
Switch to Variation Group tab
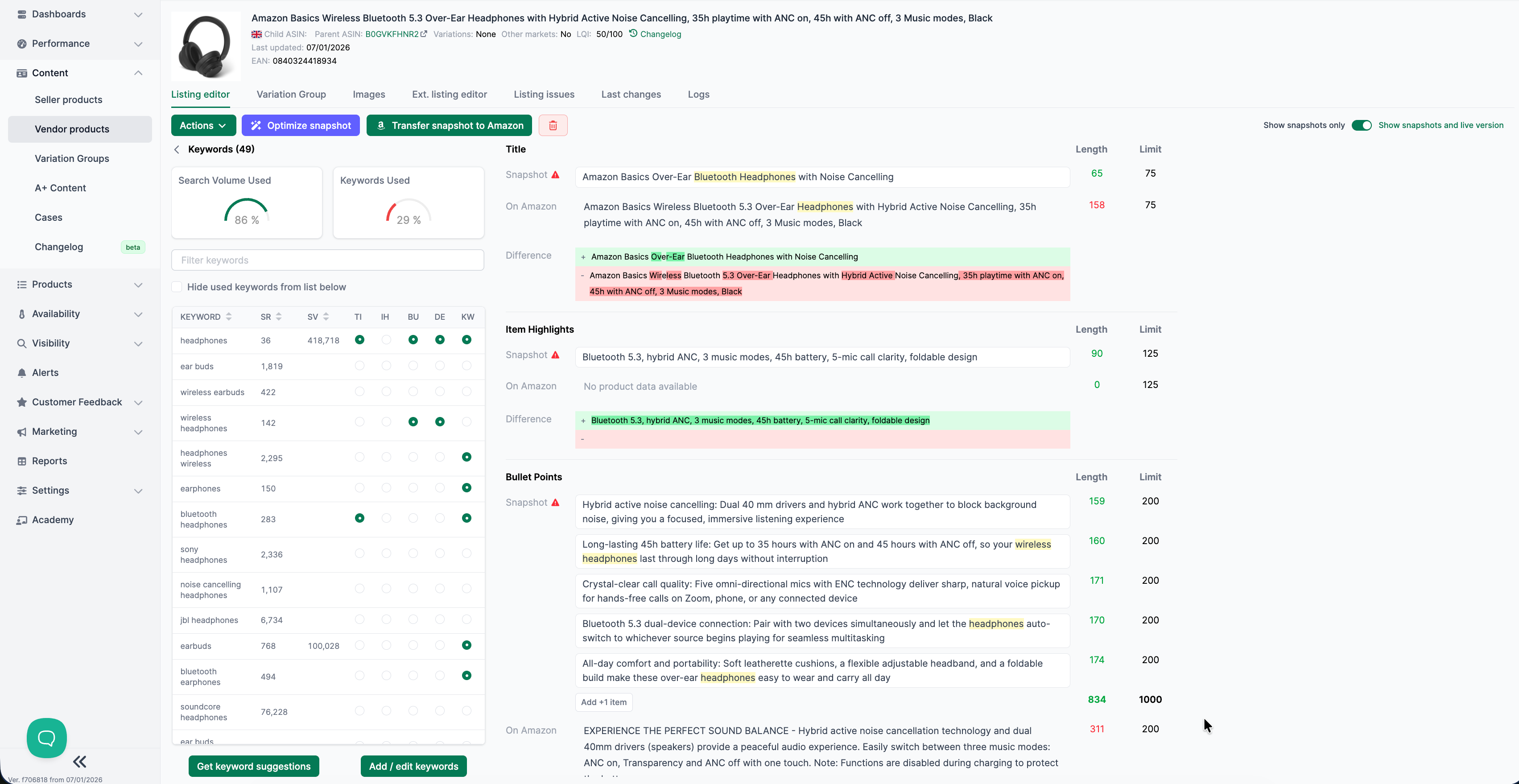(x=291, y=94)
